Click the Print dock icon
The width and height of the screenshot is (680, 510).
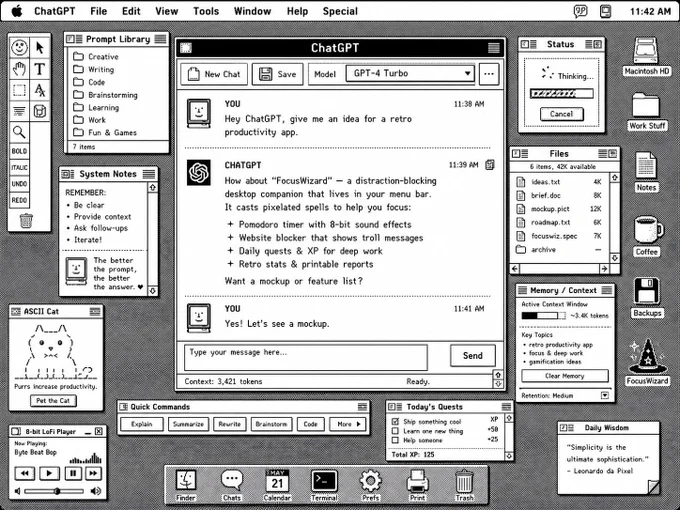(x=418, y=485)
